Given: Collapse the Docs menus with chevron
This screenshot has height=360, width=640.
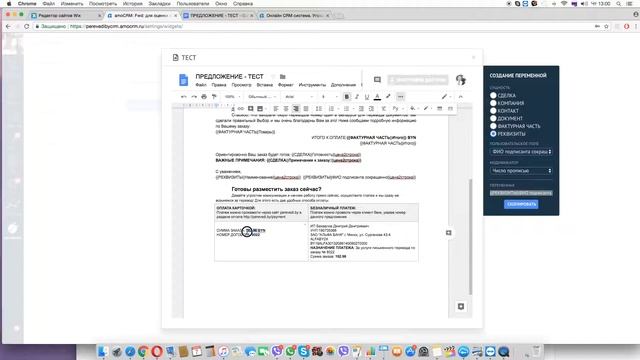Looking at the screenshot, I should tap(460, 97).
